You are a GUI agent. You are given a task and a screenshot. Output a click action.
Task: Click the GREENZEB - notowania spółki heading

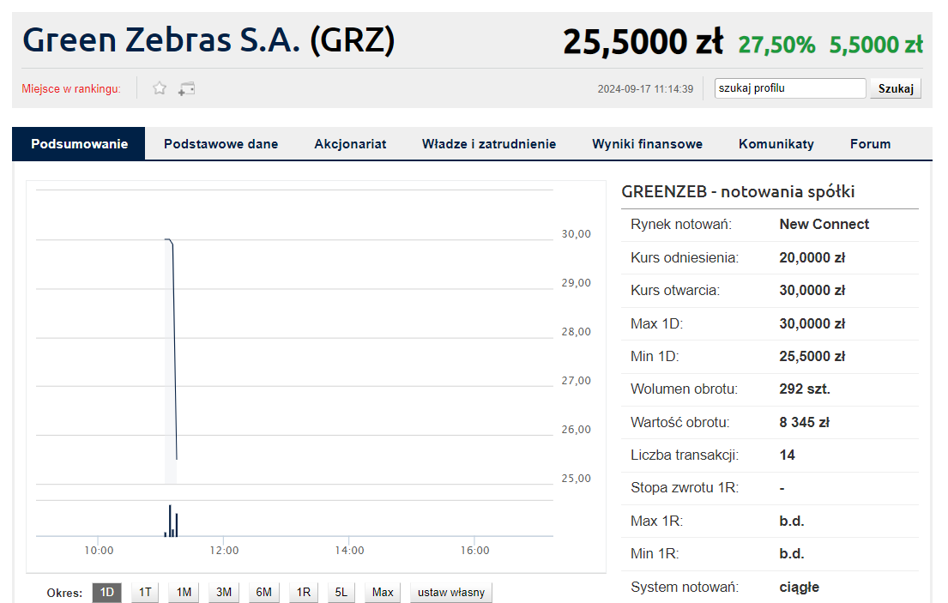pos(738,192)
